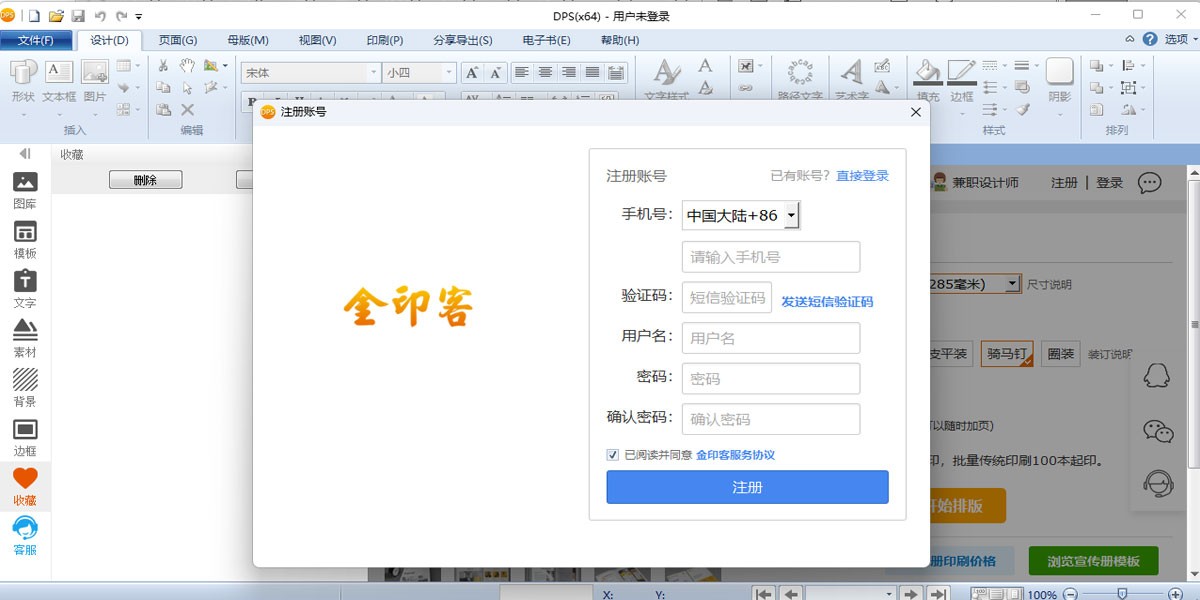Click the blue 注册 submit button
This screenshot has width=1200, height=600.
pos(747,487)
